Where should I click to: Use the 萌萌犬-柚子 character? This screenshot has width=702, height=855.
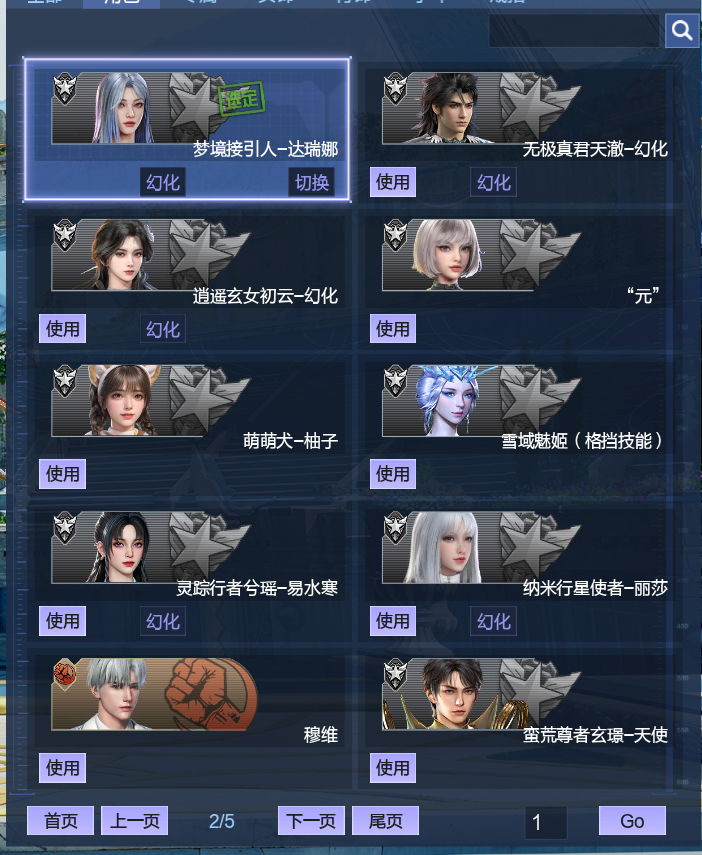(x=62, y=474)
